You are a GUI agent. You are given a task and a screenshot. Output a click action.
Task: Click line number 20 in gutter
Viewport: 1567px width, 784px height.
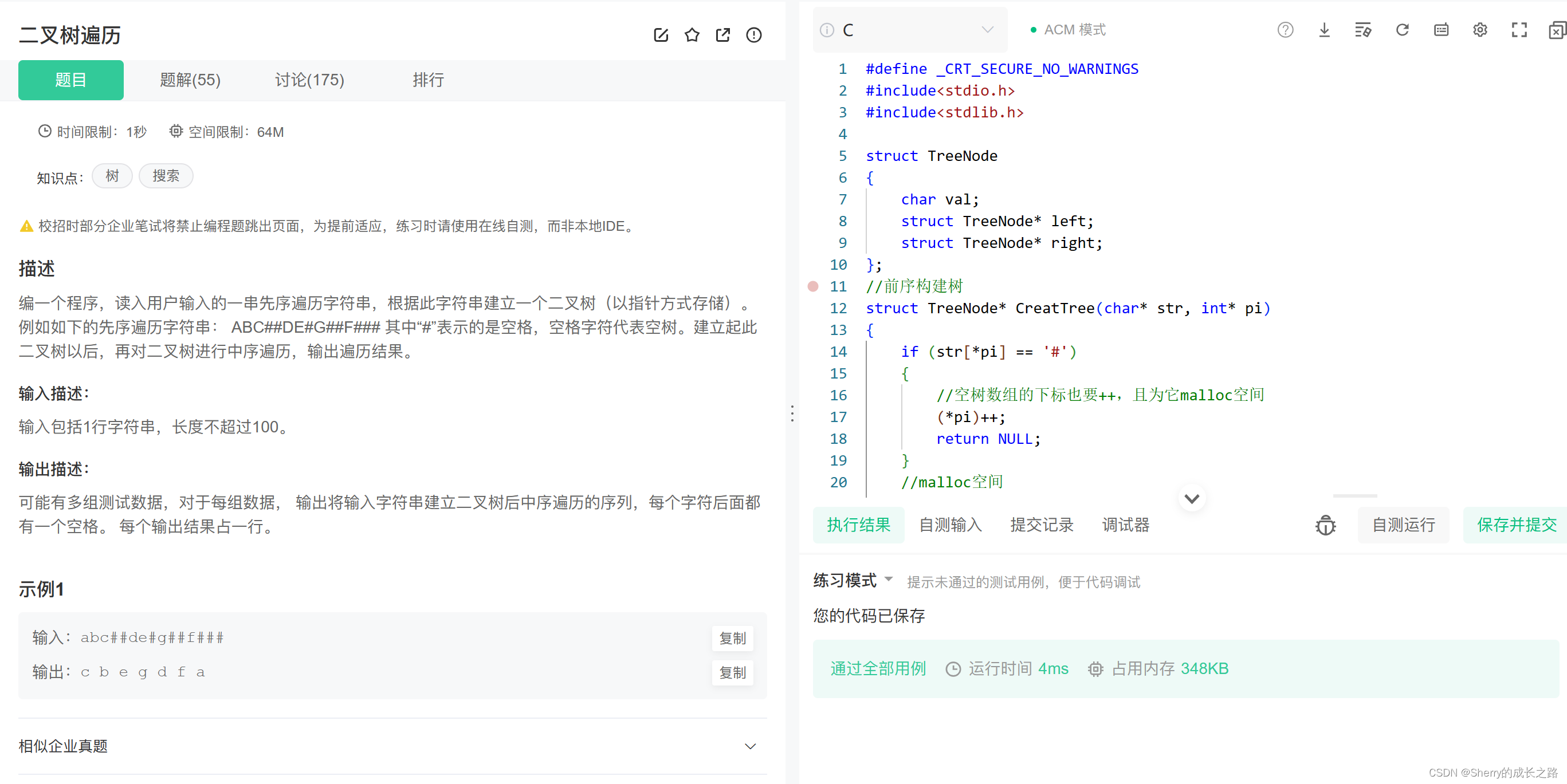(838, 482)
